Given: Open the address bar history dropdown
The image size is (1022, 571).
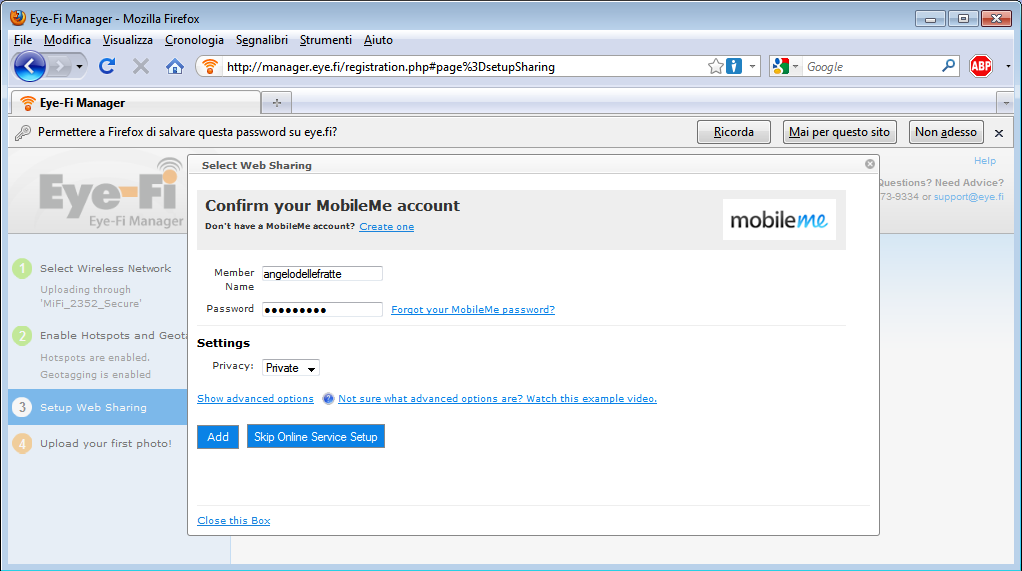Looking at the screenshot, I should [x=752, y=66].
